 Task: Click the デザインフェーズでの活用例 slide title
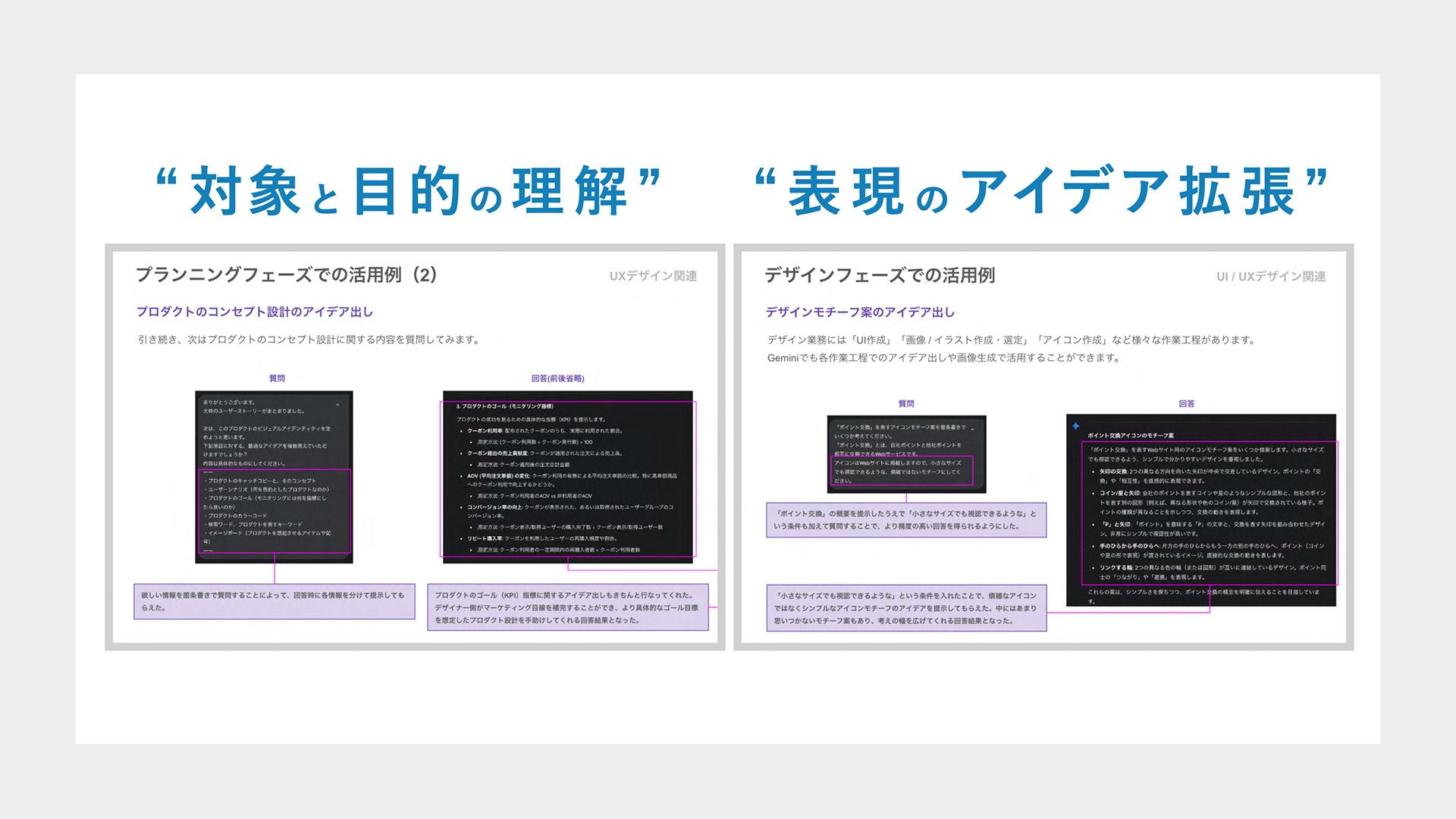click(880, 275)
